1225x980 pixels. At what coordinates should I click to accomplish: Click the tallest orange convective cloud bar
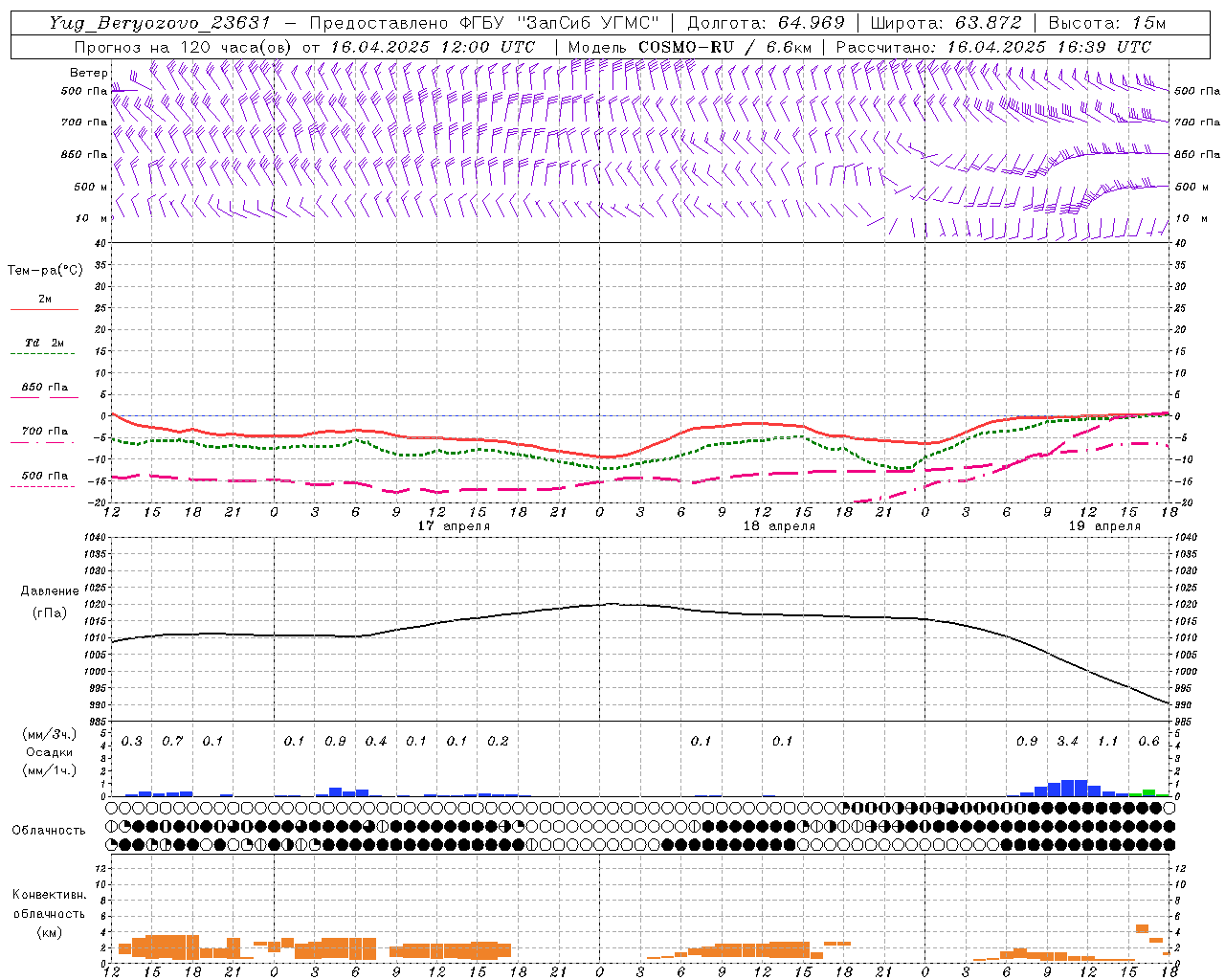coord(1142,928)
